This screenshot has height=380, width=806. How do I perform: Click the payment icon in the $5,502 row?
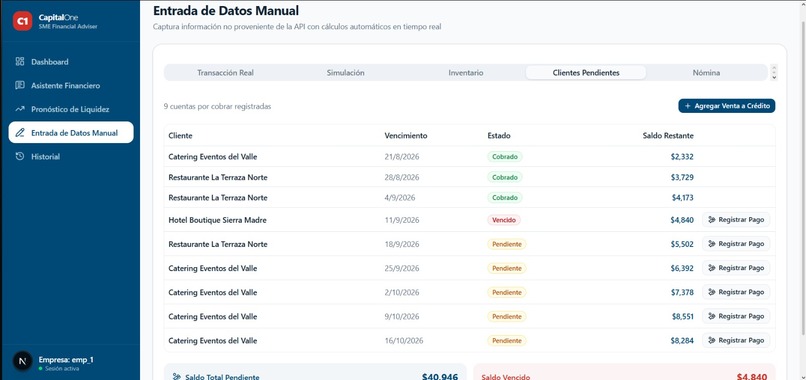click(x=712, y=244)
